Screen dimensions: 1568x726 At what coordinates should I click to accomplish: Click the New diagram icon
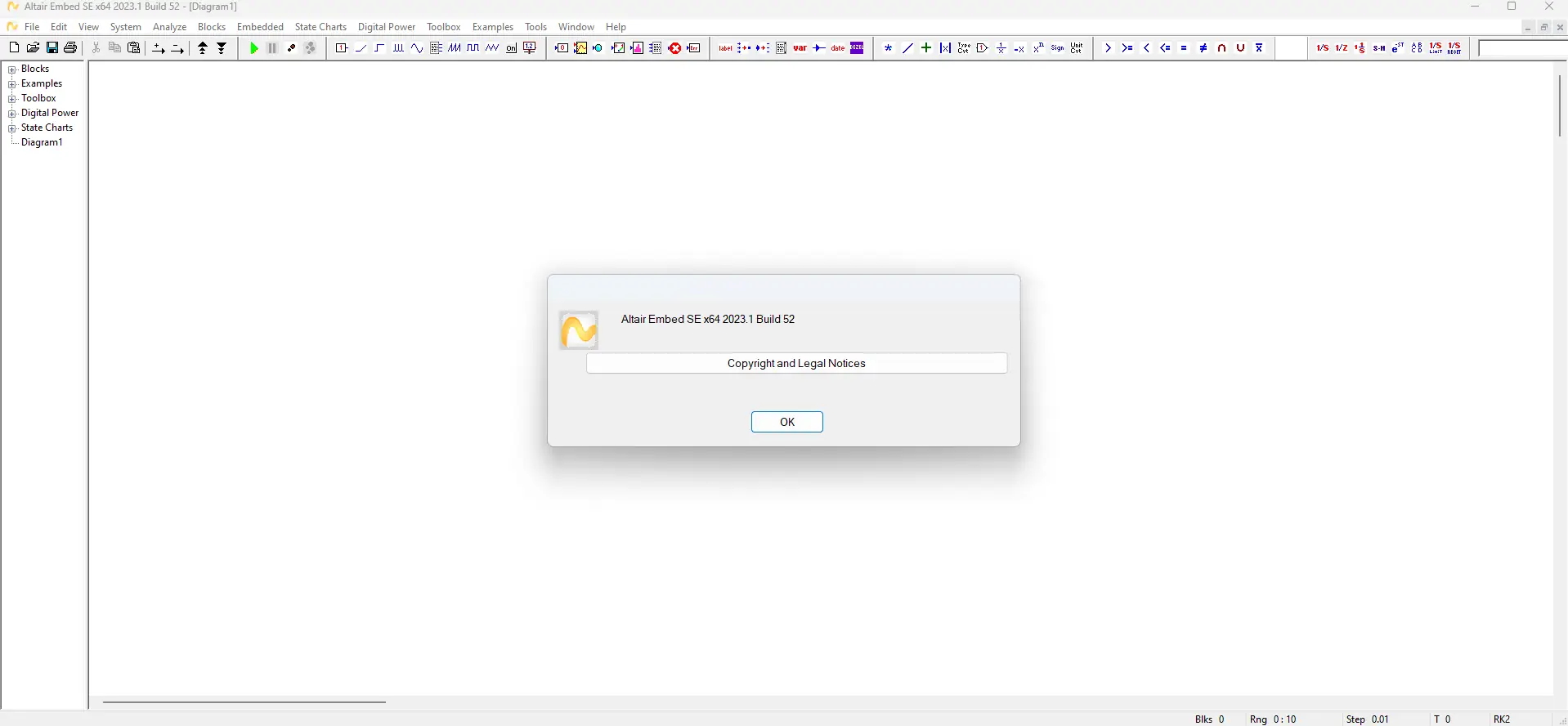coord(14,48)
